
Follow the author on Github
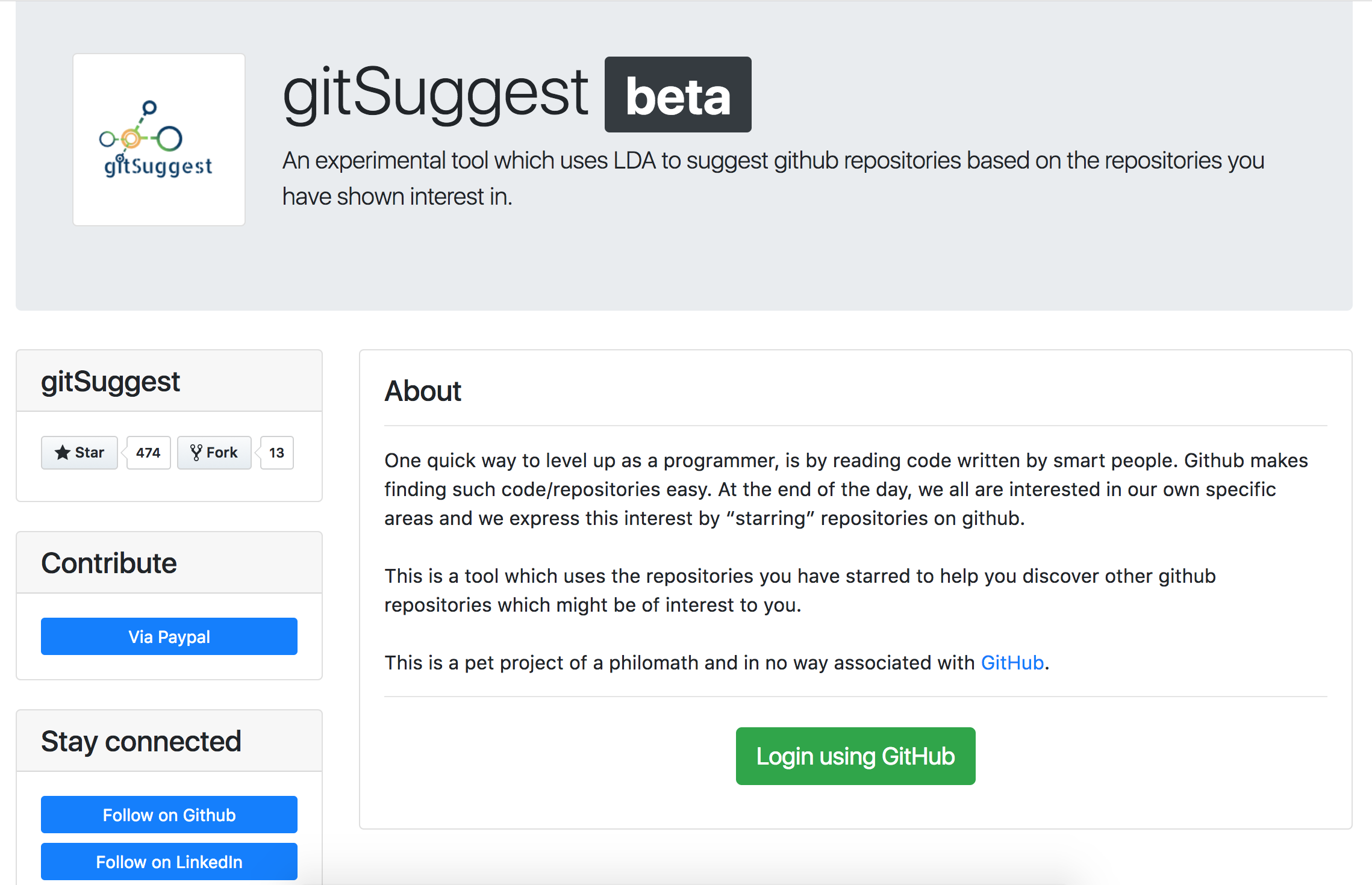point(169,815)
